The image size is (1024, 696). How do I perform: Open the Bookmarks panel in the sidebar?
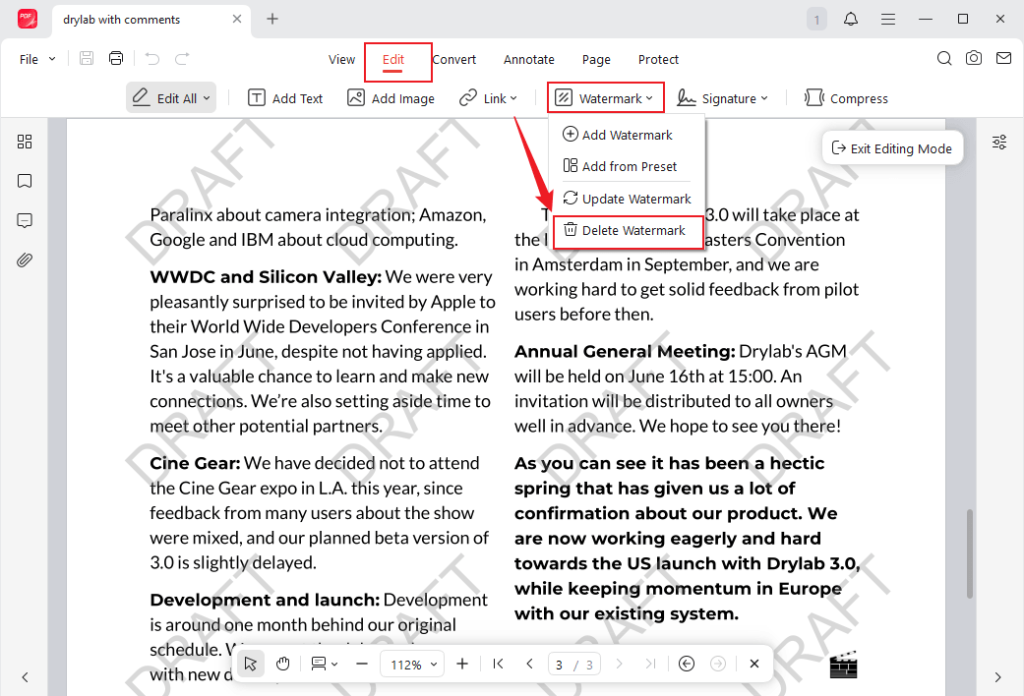(x=25, y=181)
